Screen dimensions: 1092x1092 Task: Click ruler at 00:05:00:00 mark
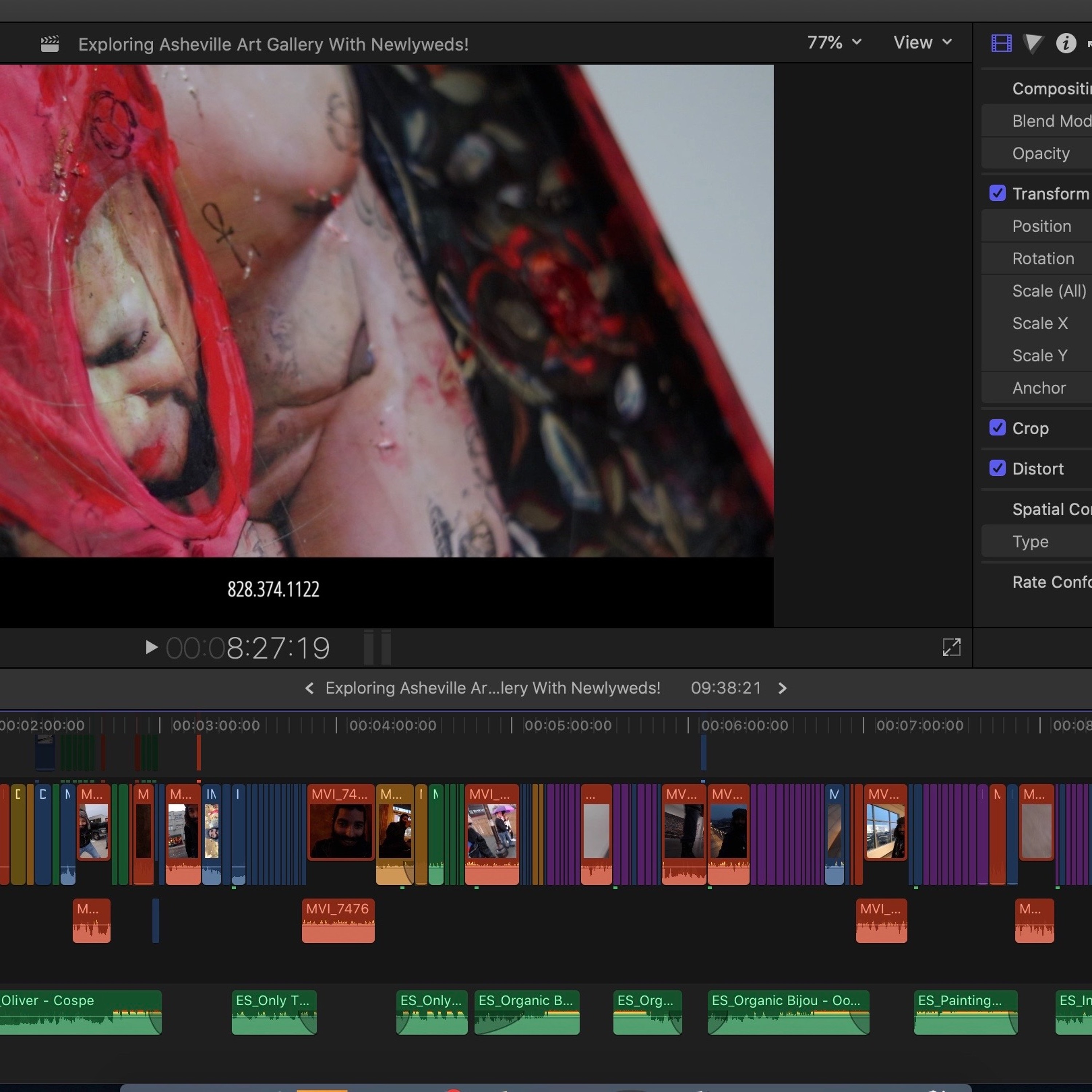tap(567, 725)
